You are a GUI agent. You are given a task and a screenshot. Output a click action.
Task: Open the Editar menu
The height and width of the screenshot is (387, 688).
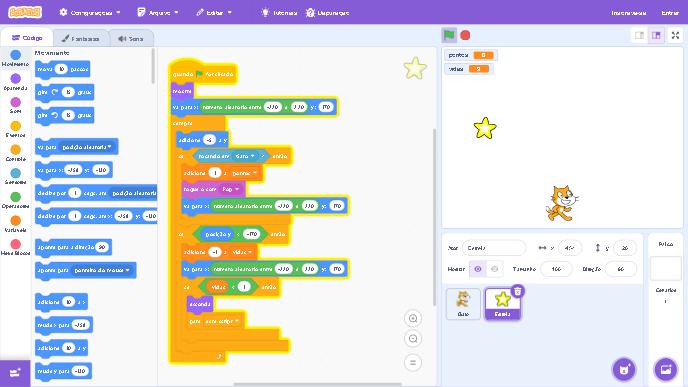tap(214, 13)
